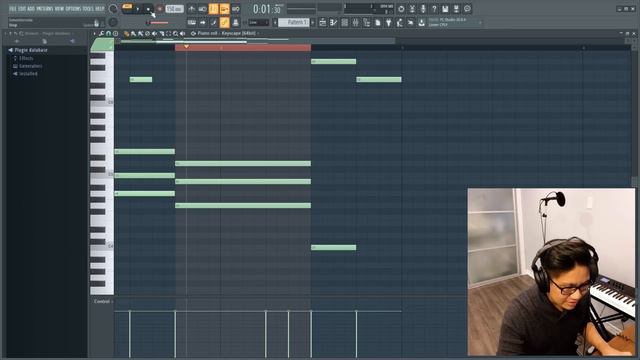Open the Installed folder
Viewport: 640px width, 360px height.
25,74
